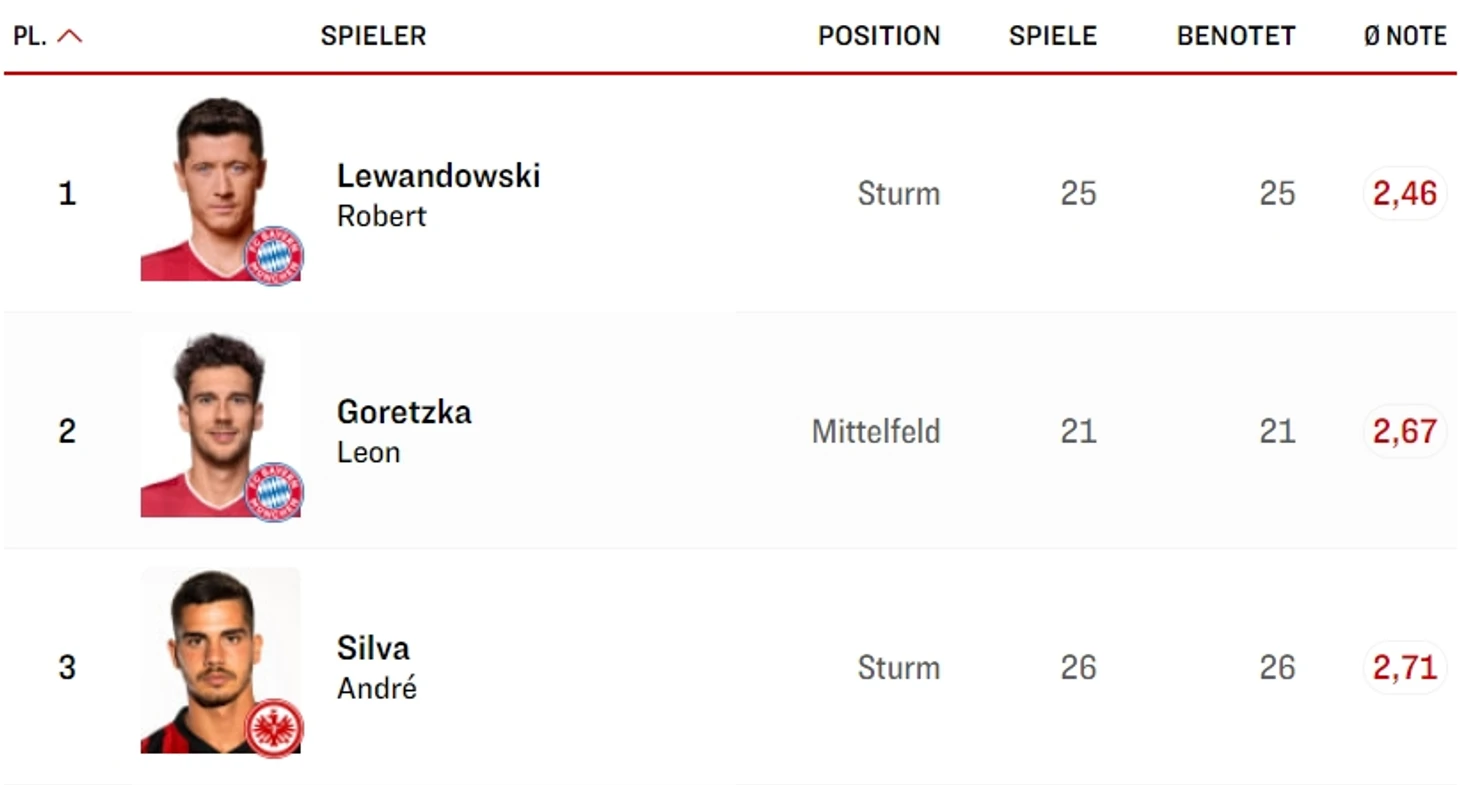The height and width of the screenshot is (785, 1460).
Task: Open the Goretzka player name link
Action: (404, 412)
